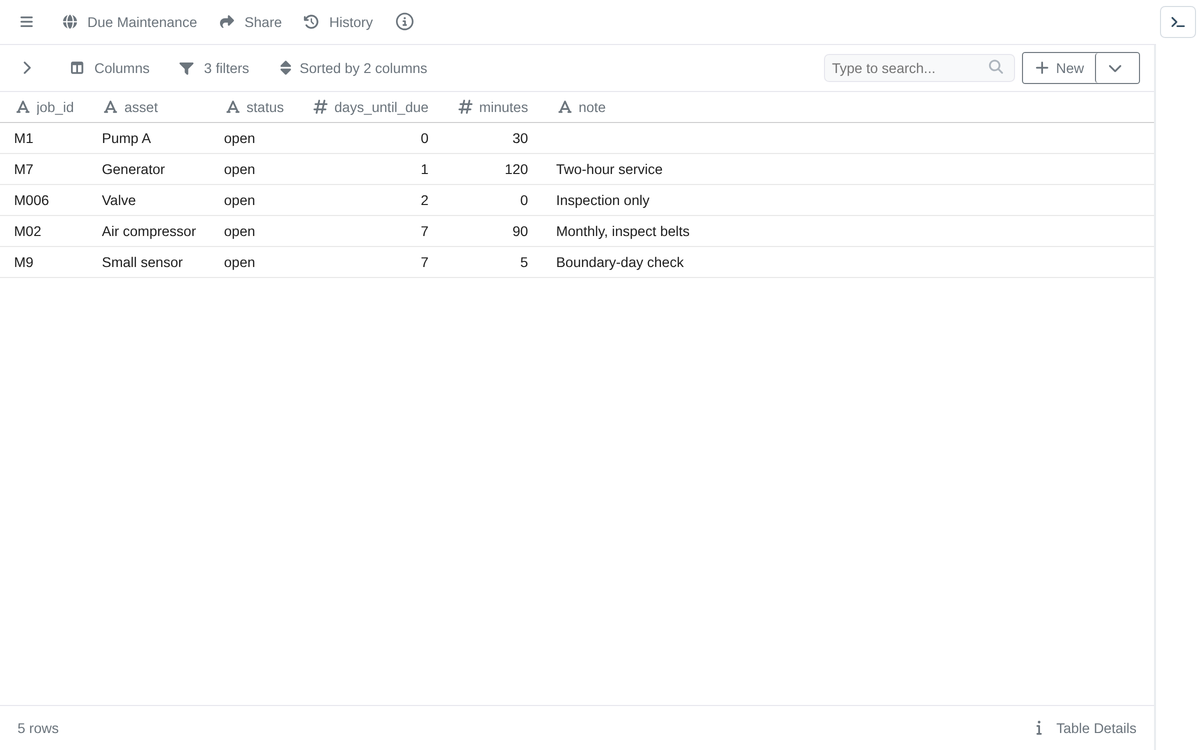Click the Share arrow icon

[x=227, y=22]
